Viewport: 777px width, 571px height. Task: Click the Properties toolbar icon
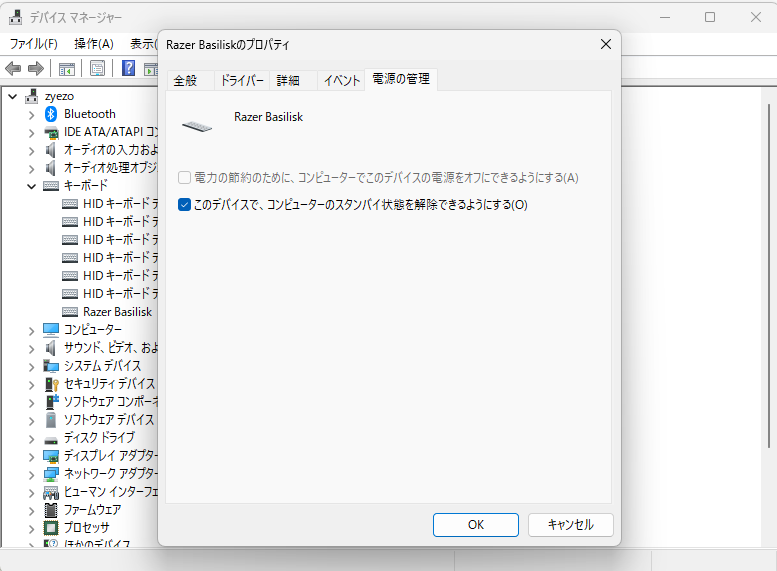pyautogui.click(x=98, y=68)
